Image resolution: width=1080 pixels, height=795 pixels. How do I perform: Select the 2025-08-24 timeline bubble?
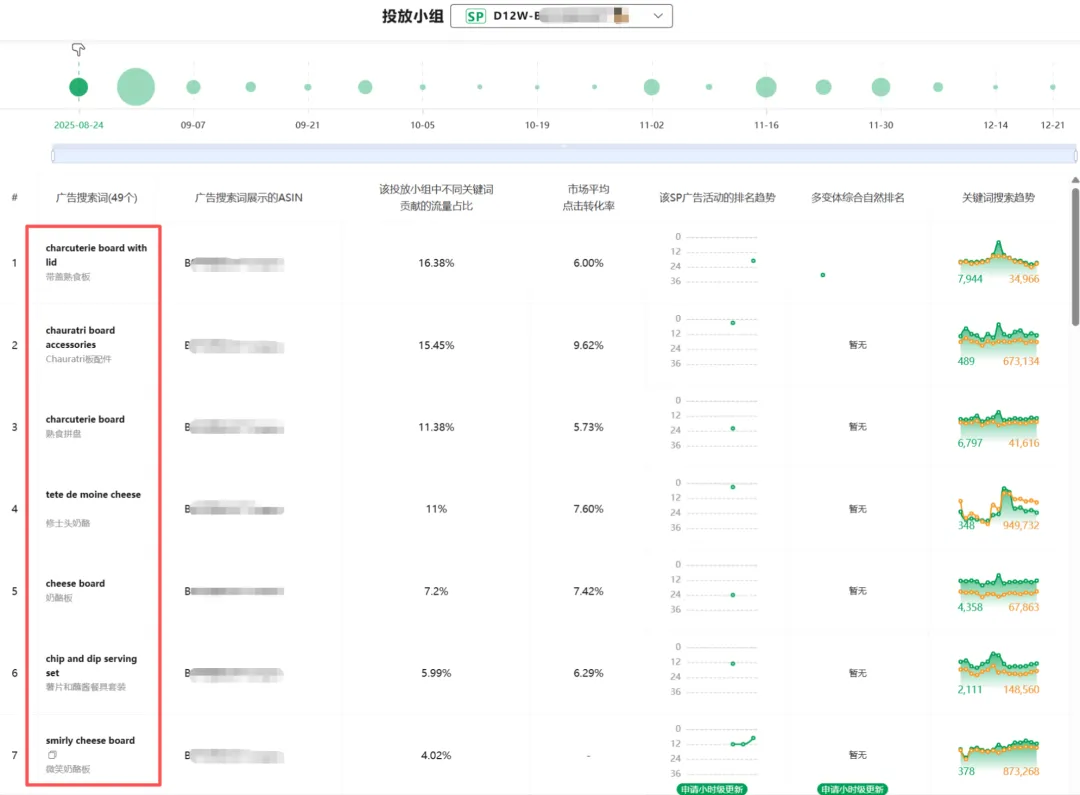tap(79, 87)
